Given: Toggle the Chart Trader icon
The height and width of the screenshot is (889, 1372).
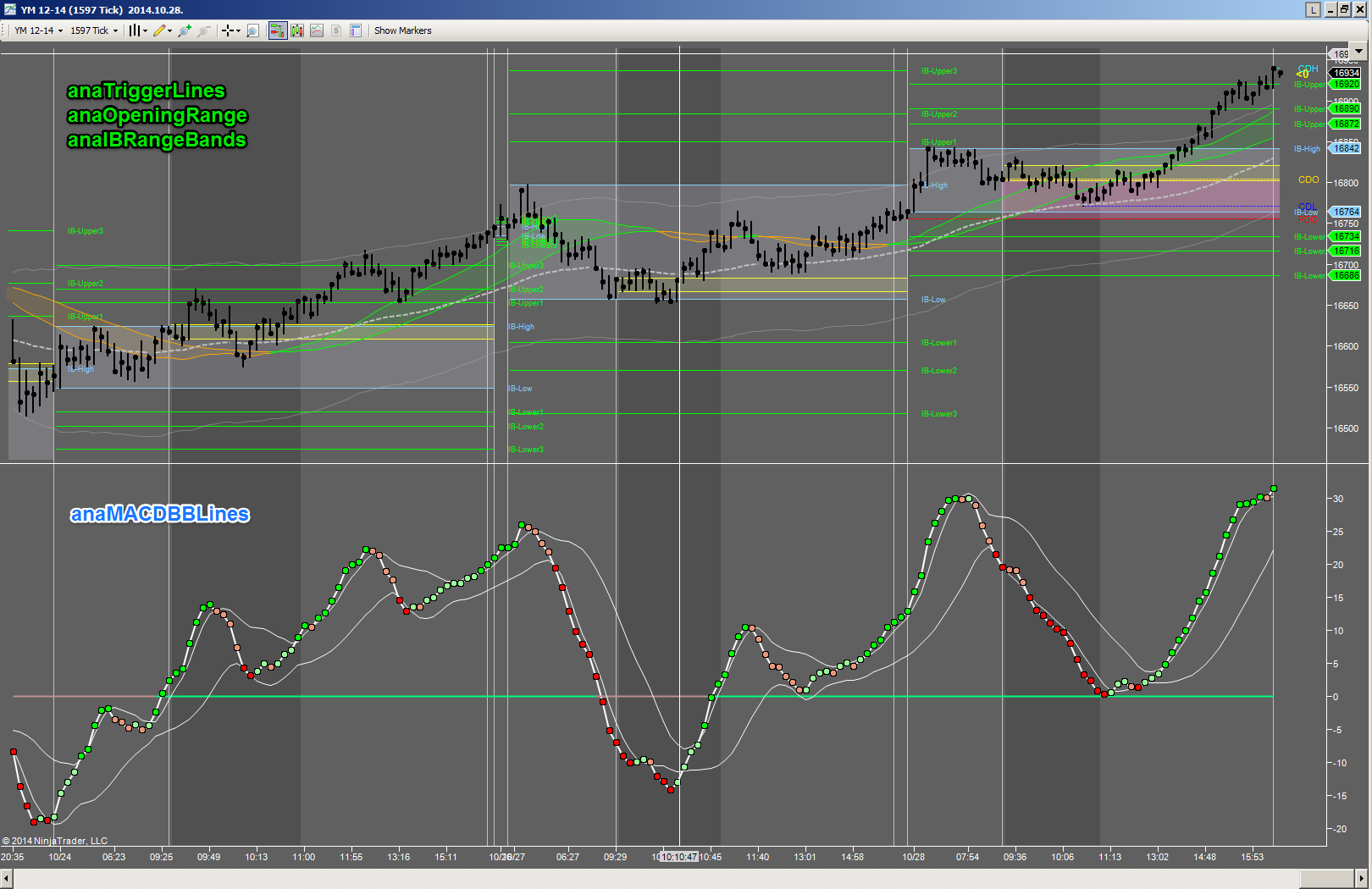Looking at the screenshot, I should [277, 30].
